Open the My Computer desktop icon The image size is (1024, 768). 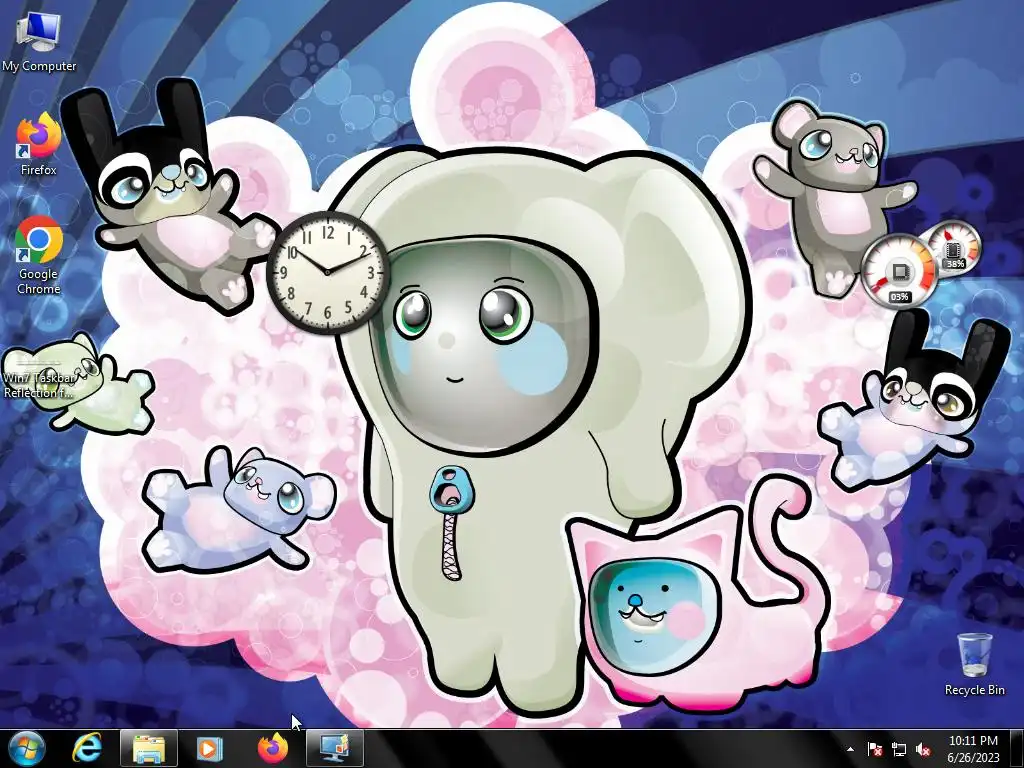coord(39,43)
